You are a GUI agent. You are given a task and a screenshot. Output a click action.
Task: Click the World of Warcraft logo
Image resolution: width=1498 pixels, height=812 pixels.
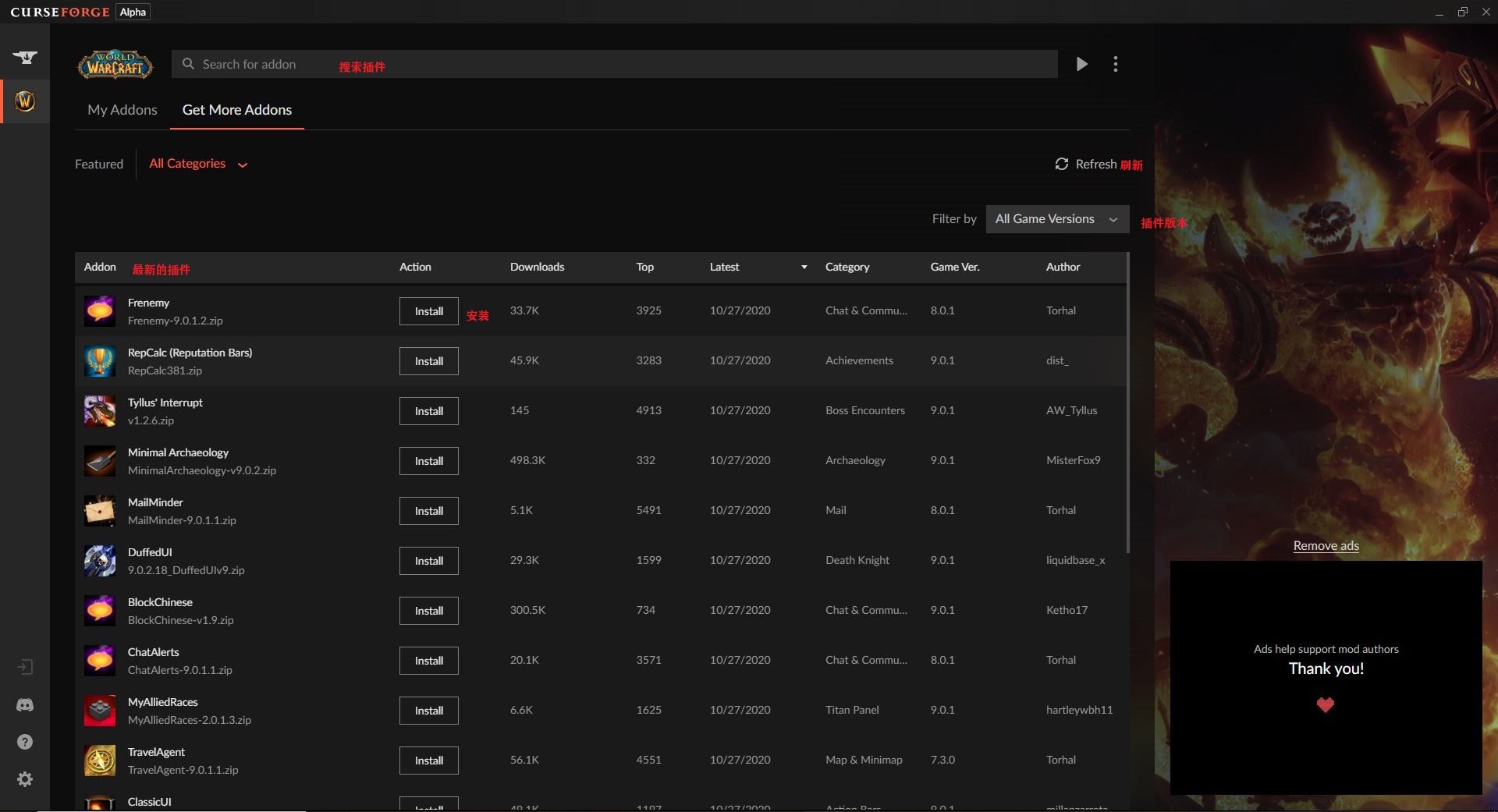pyautogui.click(x=115, y=64)
